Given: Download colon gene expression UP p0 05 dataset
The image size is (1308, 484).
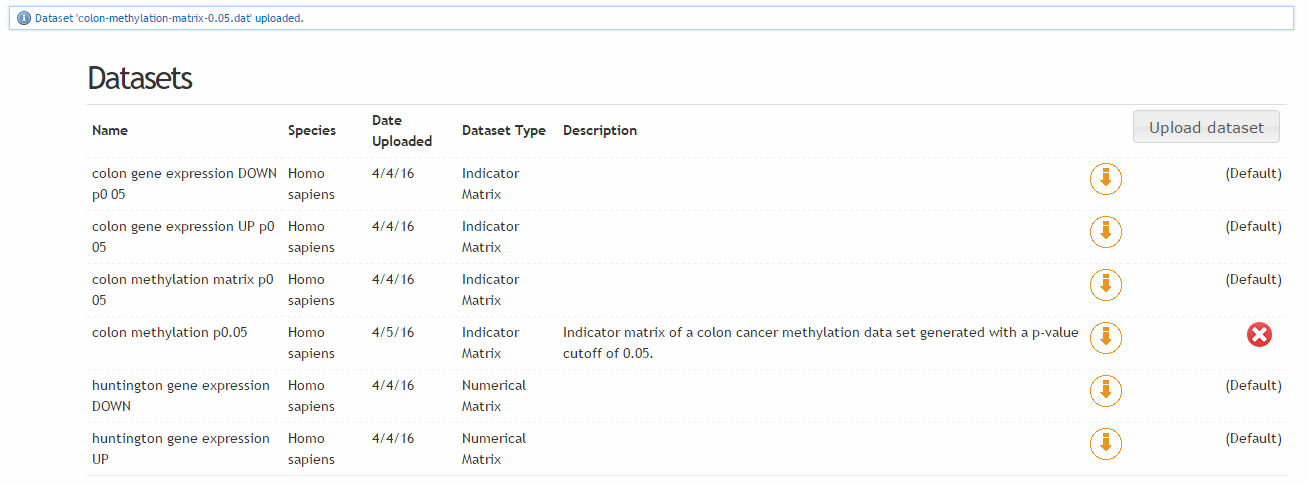Looking at the screenshot, I should point(1105,232).
